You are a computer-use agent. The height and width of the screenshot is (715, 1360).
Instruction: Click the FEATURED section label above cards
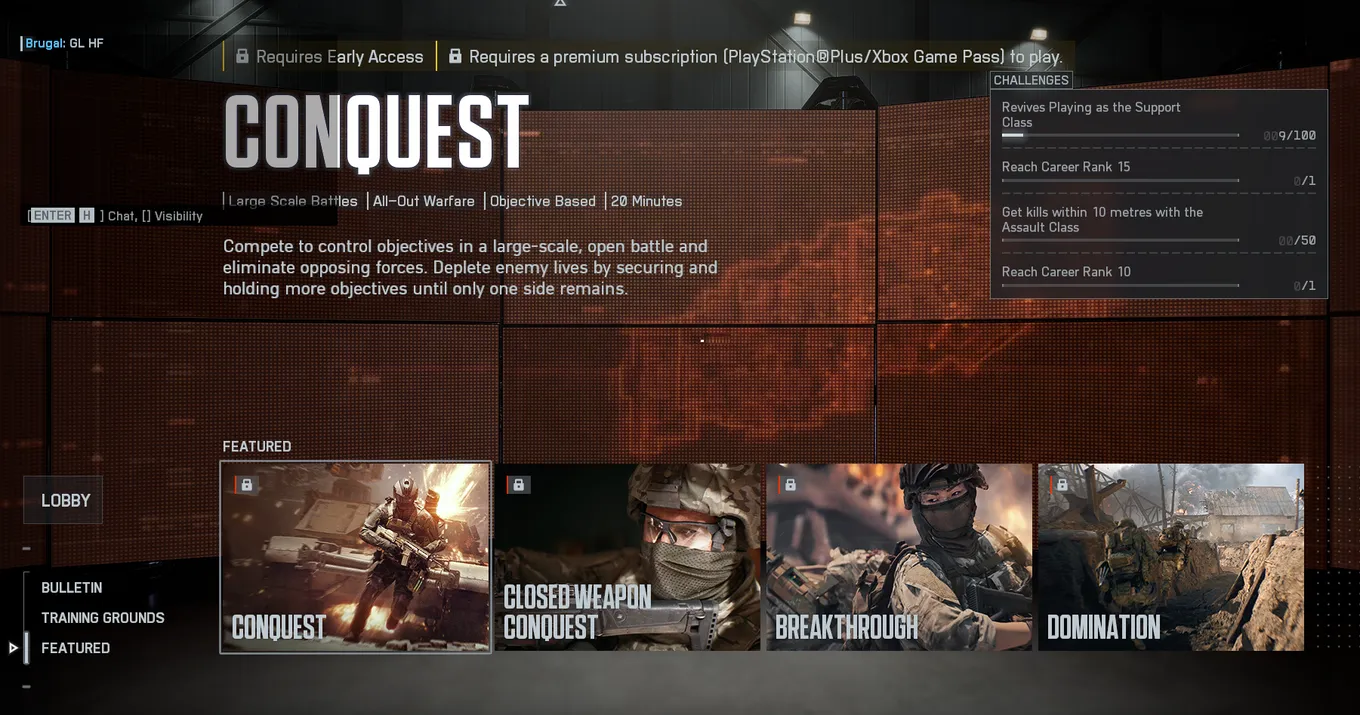pyautogui.click(x=257, y=446)
